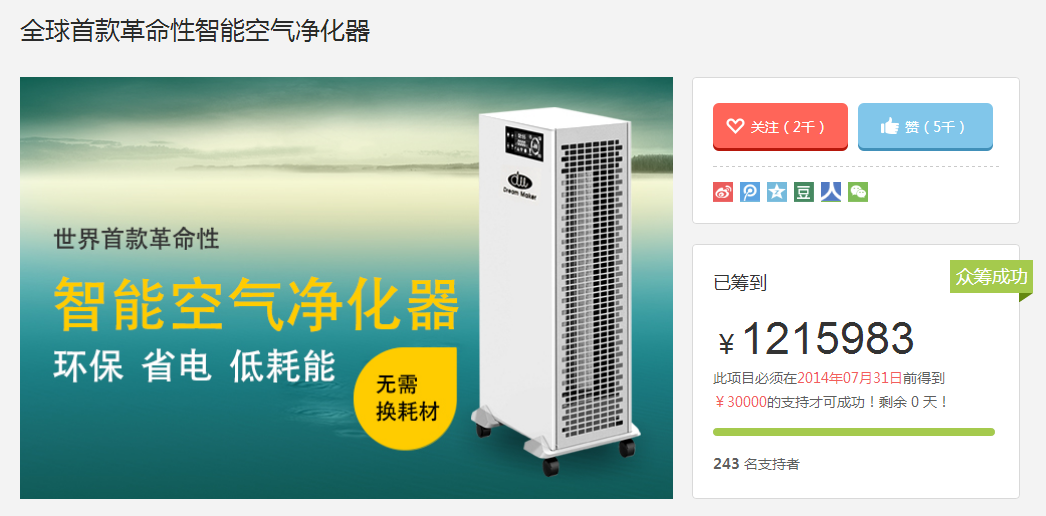
Task: Click the 智能空气净化器 banner headline
Action: pos(257,305)
